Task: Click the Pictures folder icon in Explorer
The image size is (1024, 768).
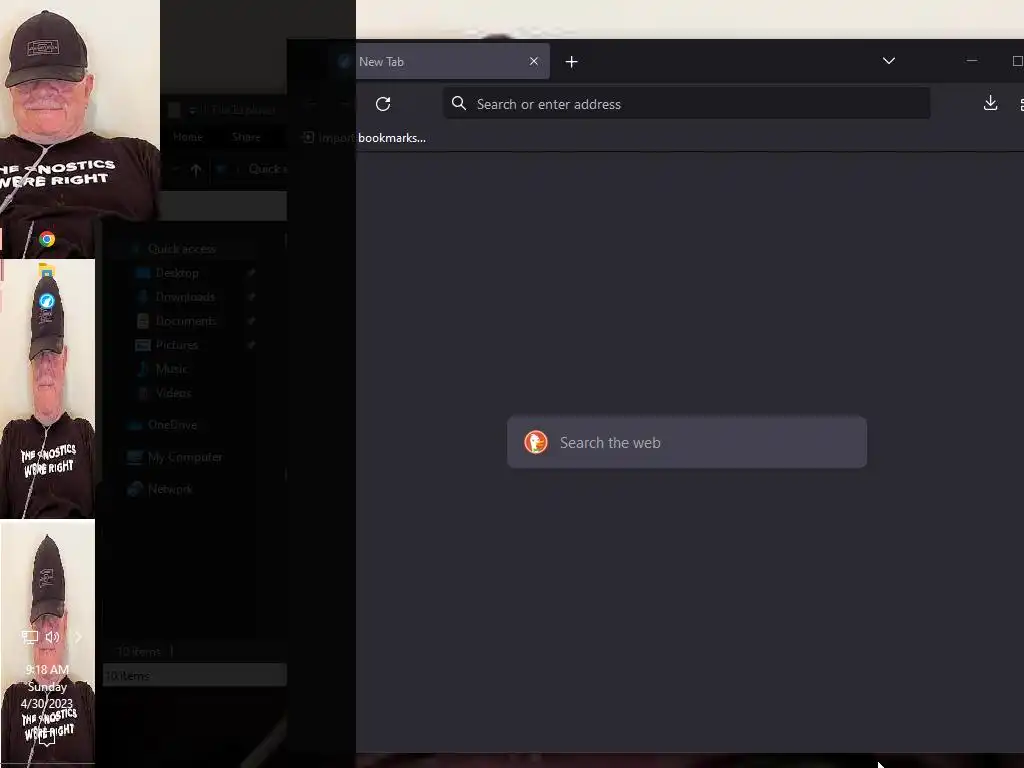Action: click(x=142, y=345)
